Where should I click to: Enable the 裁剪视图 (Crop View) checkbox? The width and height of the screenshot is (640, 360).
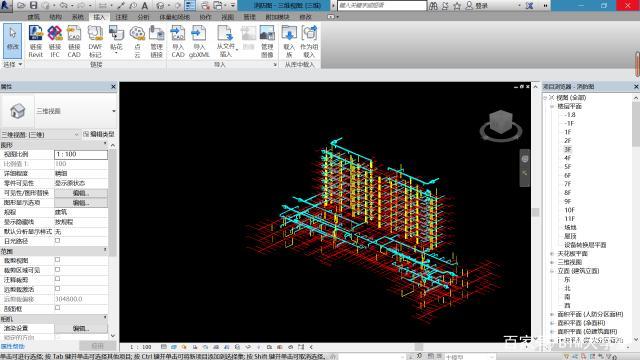click(x=58, y=260)
